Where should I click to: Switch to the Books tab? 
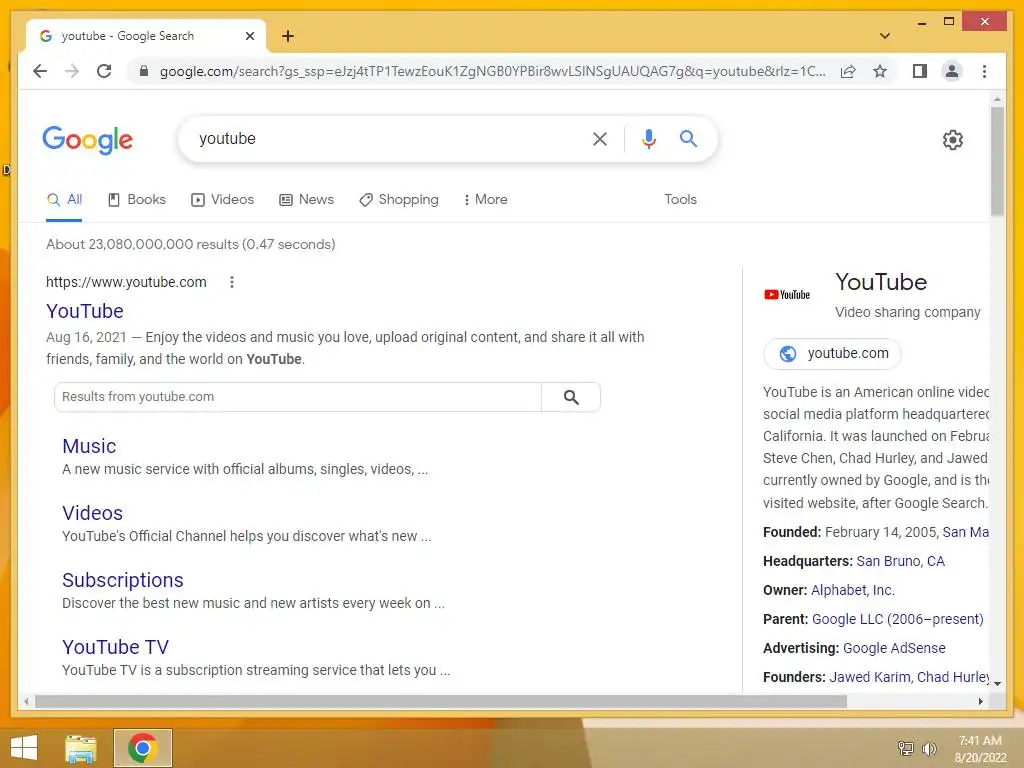[x=136, y=200]
